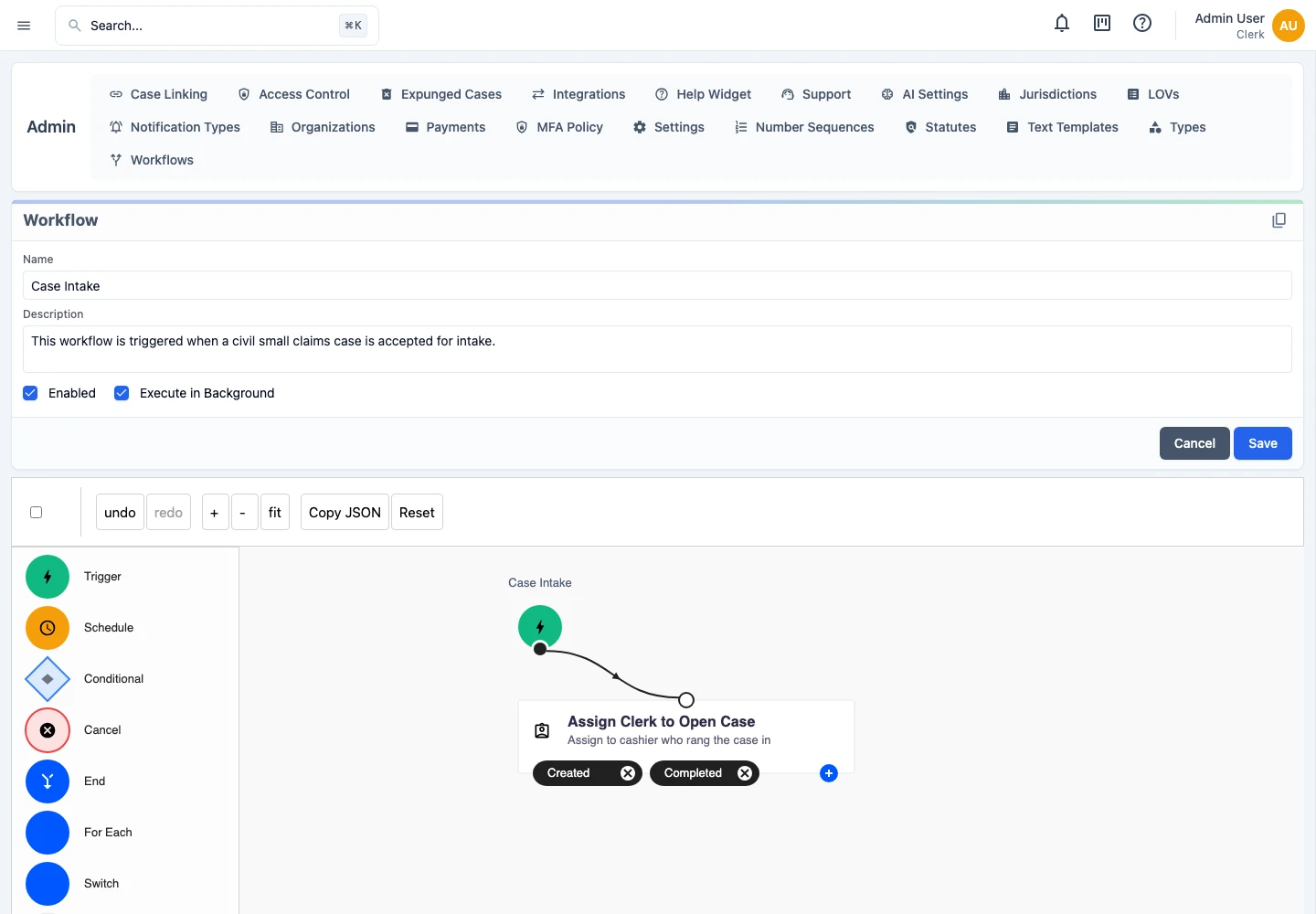Image resolution: width=1316 pixels, height=914 pixels.
Task: Click the Case Intake trigger node on canvas
Action: point(540,627)
